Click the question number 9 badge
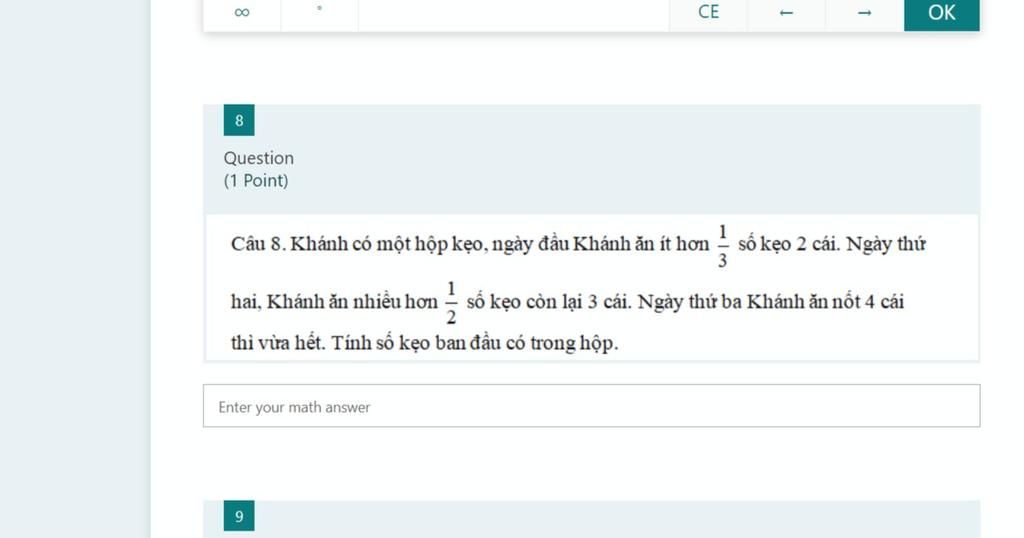The image size is (1024, 538). [x=239, y=516]
